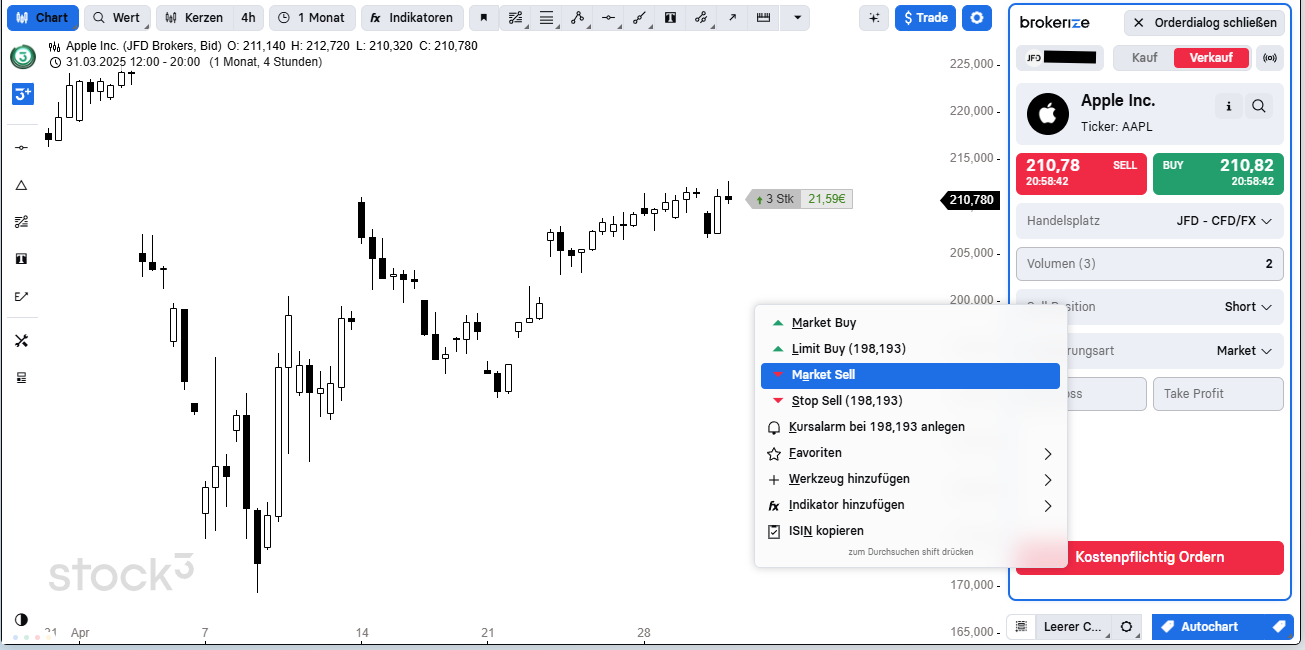
Task: Click the green stock3 logo icon
Action: 22,57
